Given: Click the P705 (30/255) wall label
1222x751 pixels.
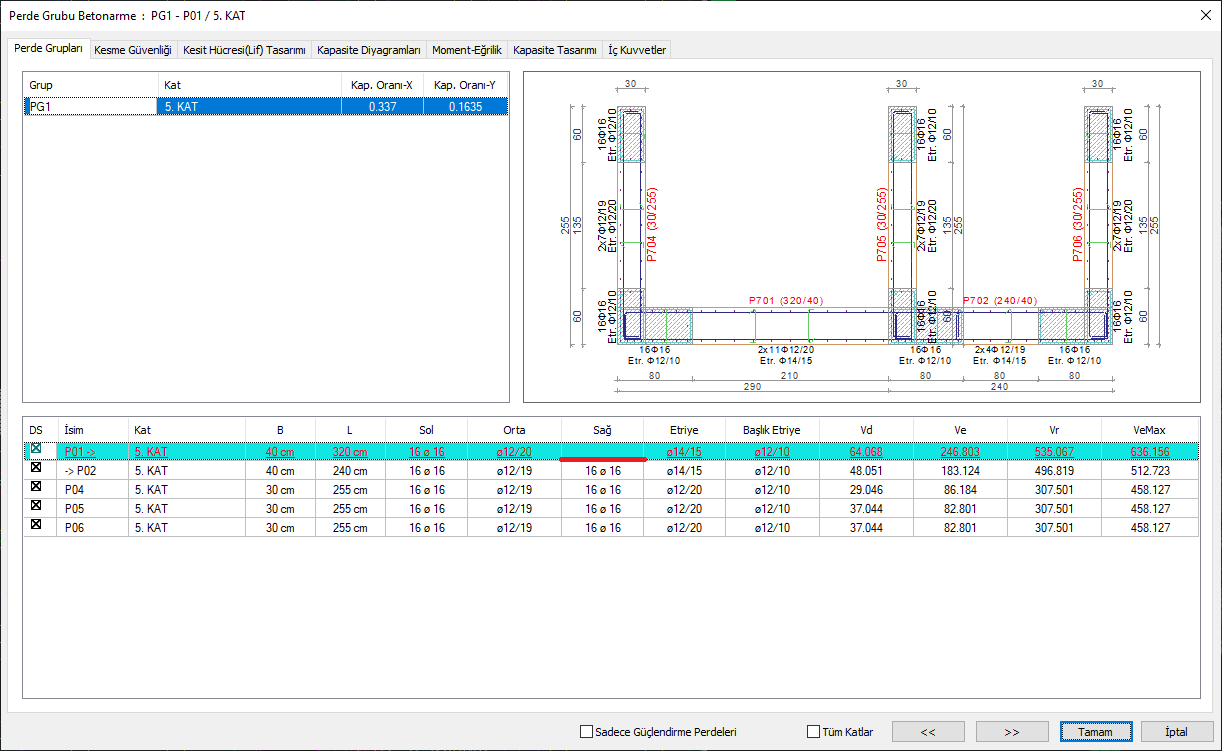Looking at the screenshot, I should tap(882, 225).
